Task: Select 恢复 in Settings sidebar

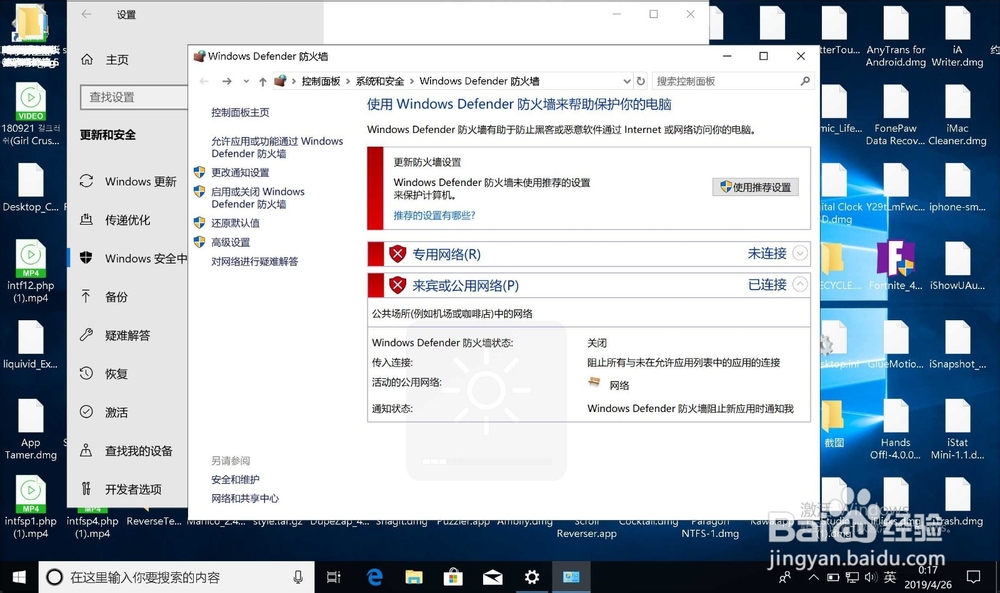Action: click(128, 374)
